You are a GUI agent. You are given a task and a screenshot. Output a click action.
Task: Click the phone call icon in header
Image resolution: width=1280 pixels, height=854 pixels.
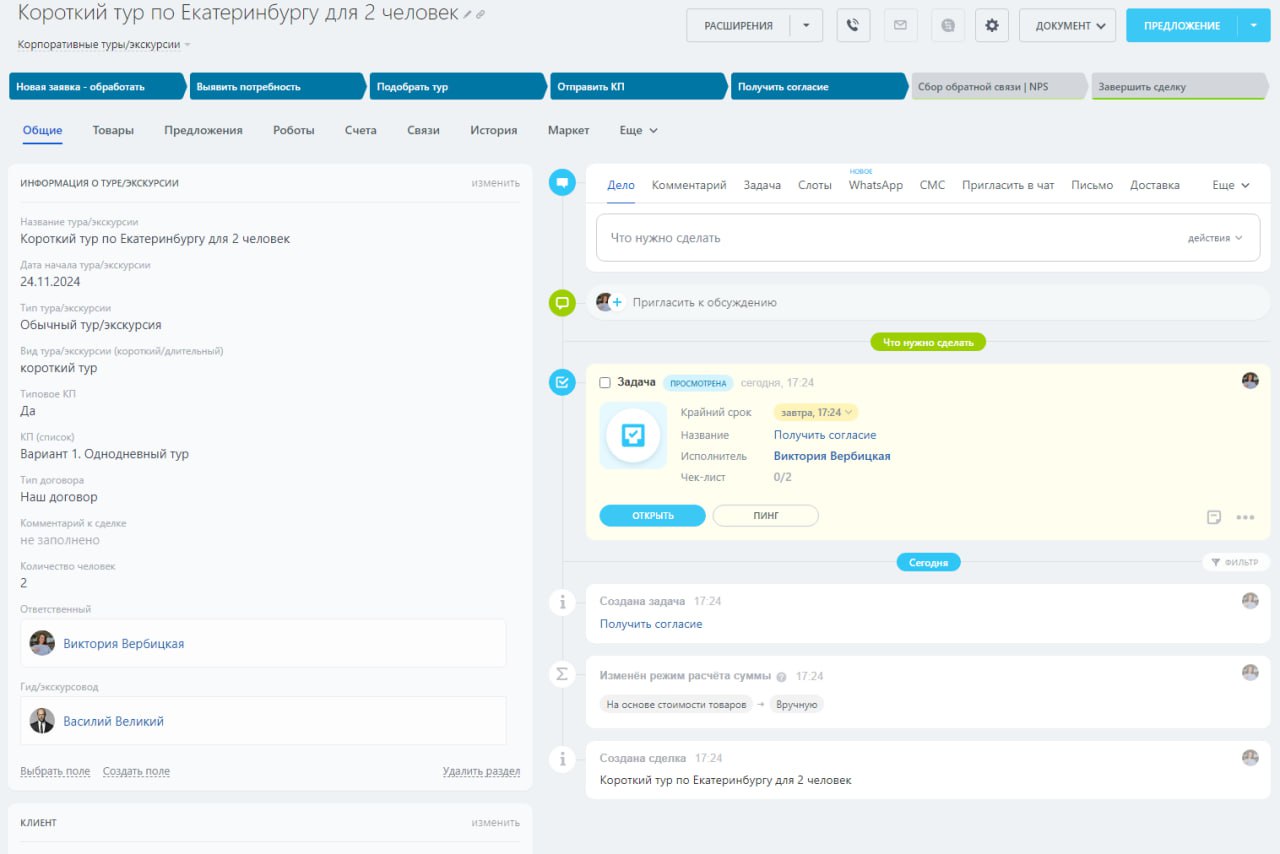point(853,26)
